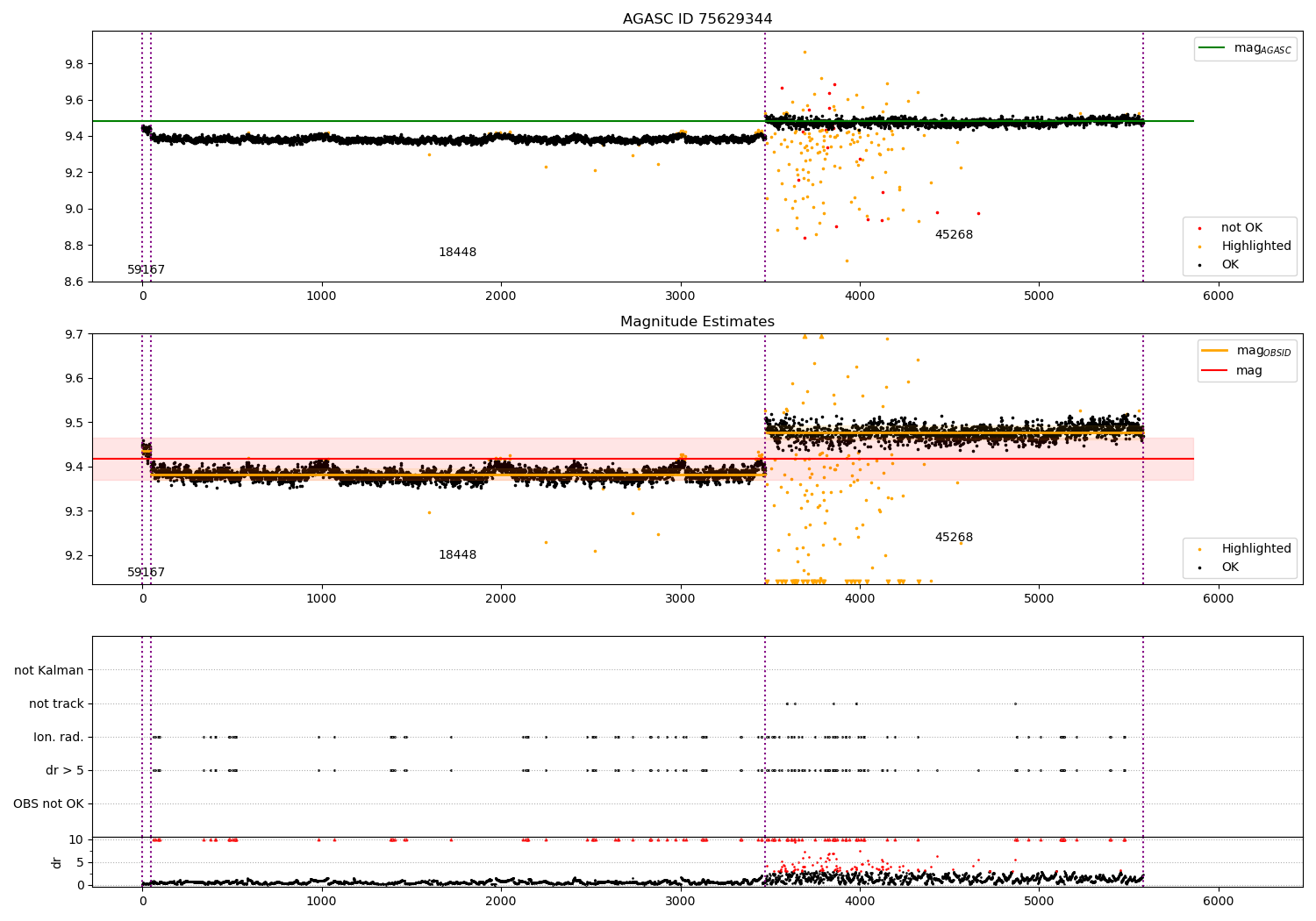Click 'OK' legend entry in the Magnitude Estimates plot
The image size is (1316, 921).
pos(1230,568)
